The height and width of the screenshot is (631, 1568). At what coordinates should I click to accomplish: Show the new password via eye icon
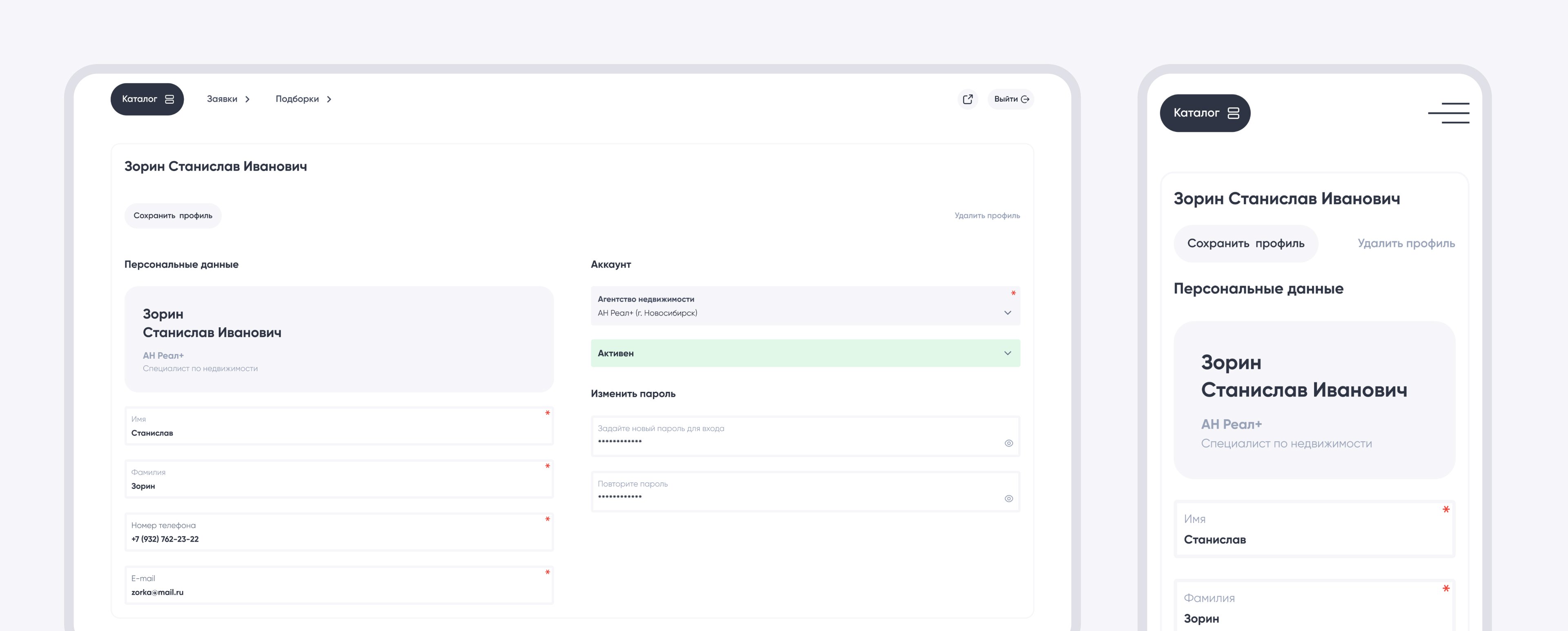(x=1008, y=443)
